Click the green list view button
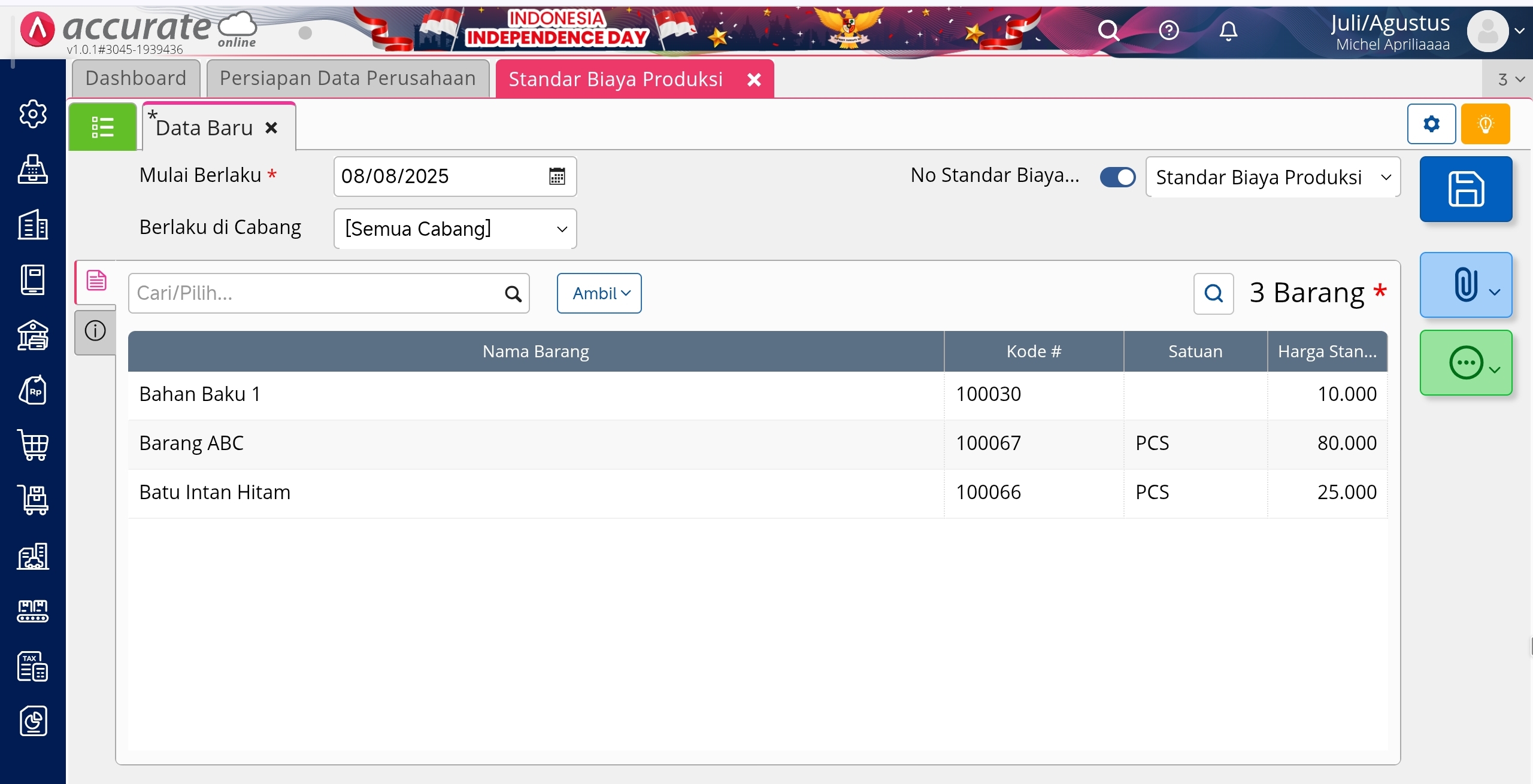This screenshot has height=784, width=1533. click(x=102, y=127)
